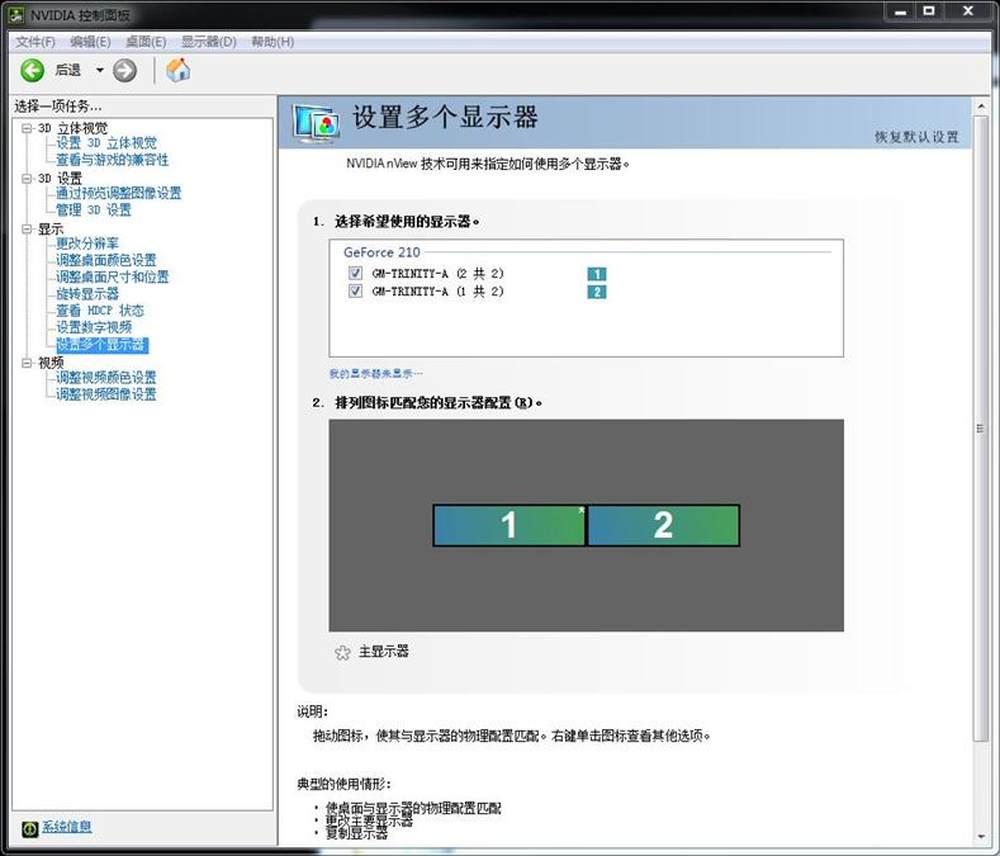Select display 2 in arrangement diagram
The height and width of the screenshot is (856, 1000).
663,526
